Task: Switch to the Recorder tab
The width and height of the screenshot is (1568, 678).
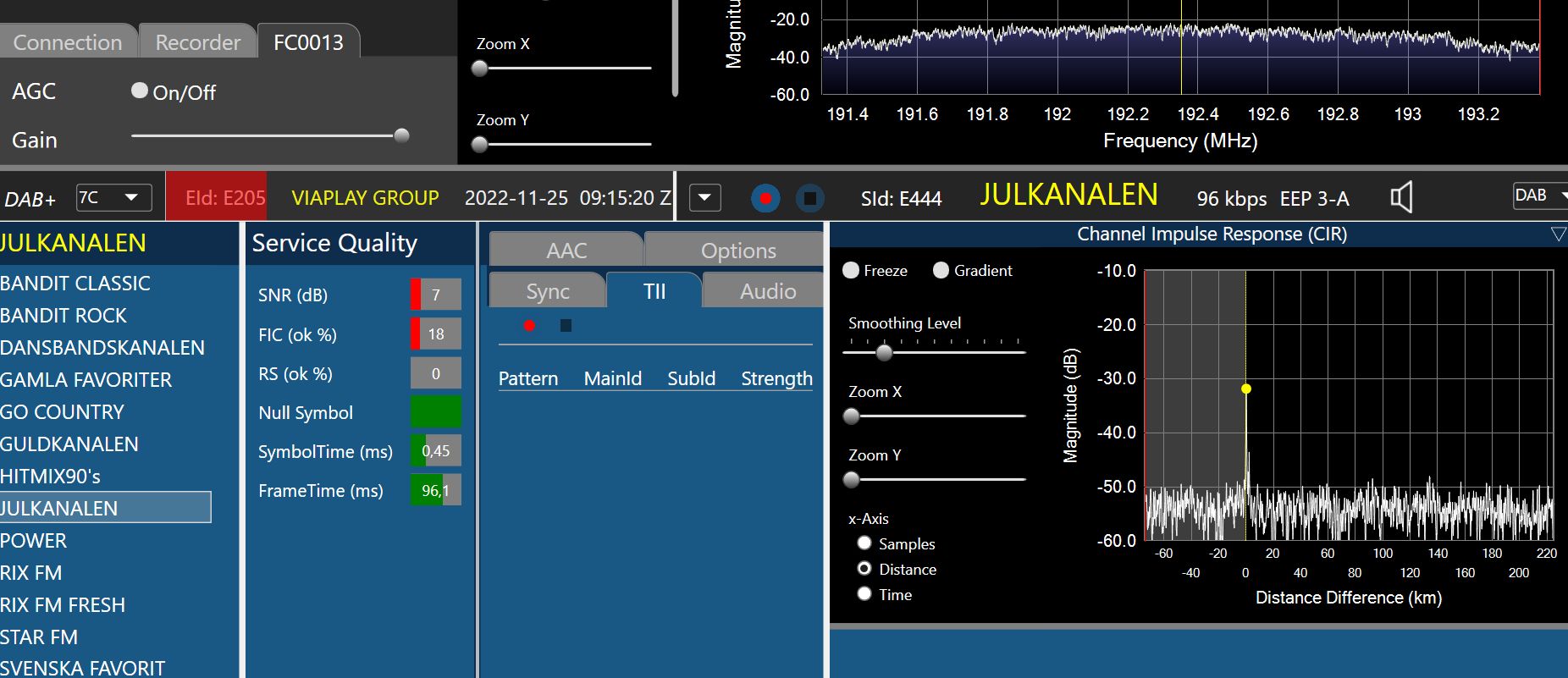Action: coord(197,42)
